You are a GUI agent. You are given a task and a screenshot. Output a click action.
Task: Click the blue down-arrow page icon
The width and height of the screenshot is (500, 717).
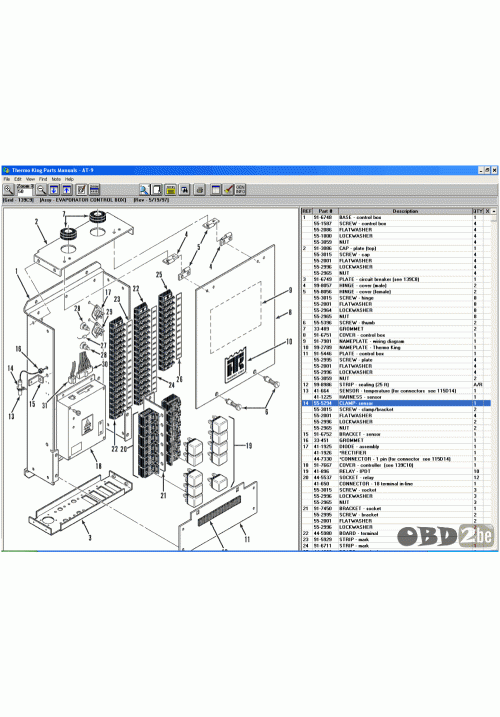[x=54, y=189]
